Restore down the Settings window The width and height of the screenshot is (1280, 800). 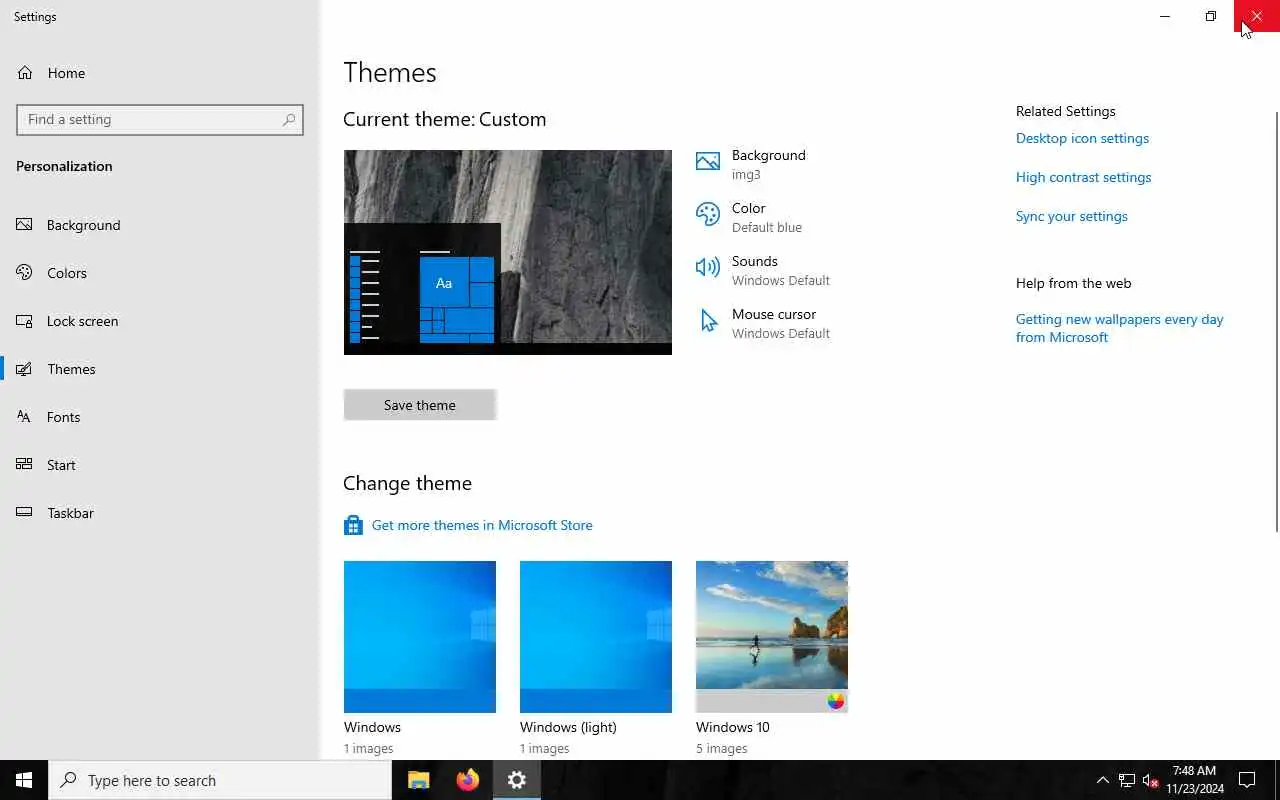pos(1211,16)
